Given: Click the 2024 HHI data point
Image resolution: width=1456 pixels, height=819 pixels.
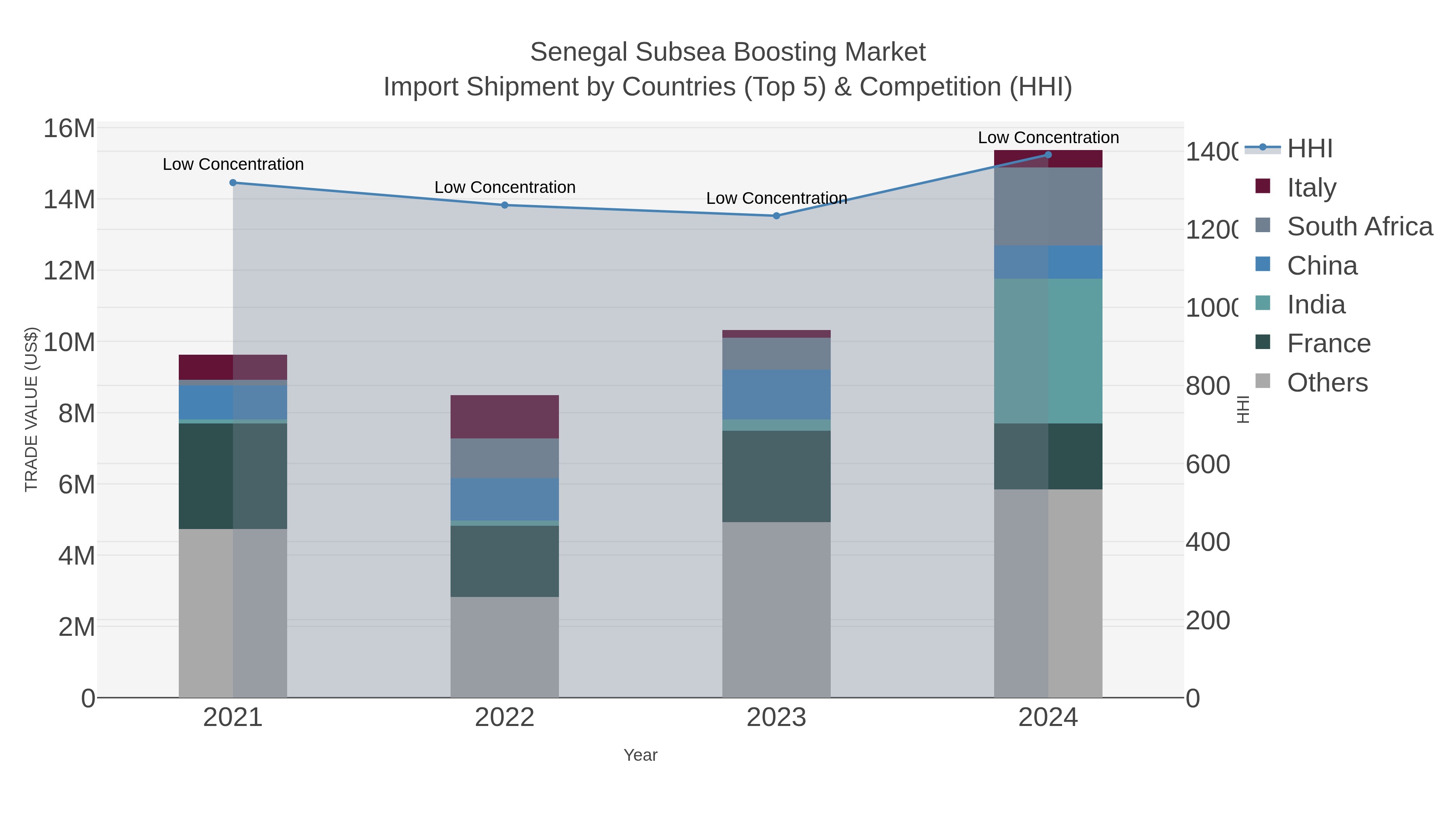Looking at the screenshot, I should click(1048, 155).
